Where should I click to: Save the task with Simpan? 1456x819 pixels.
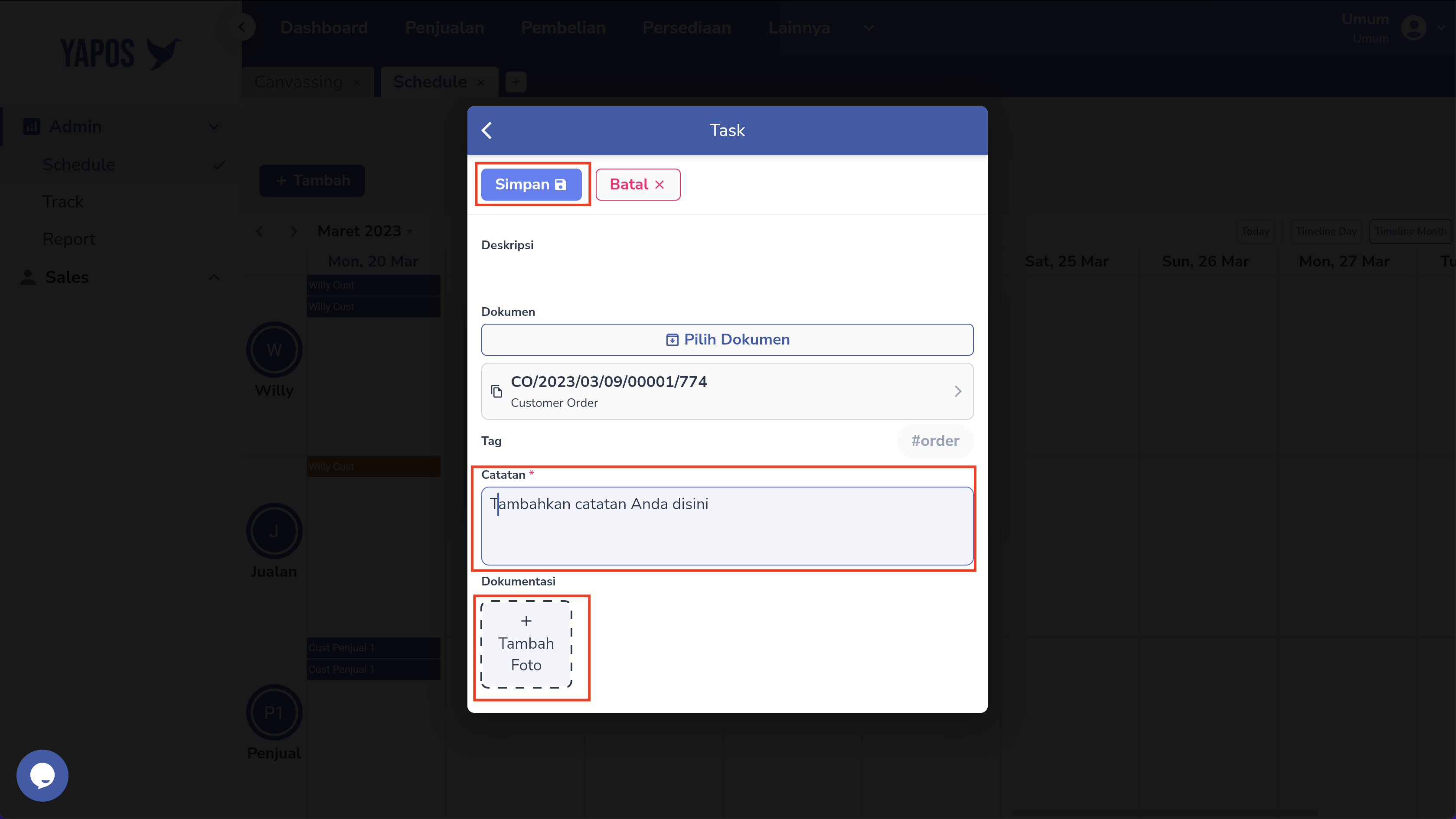(x=531, y=184)
